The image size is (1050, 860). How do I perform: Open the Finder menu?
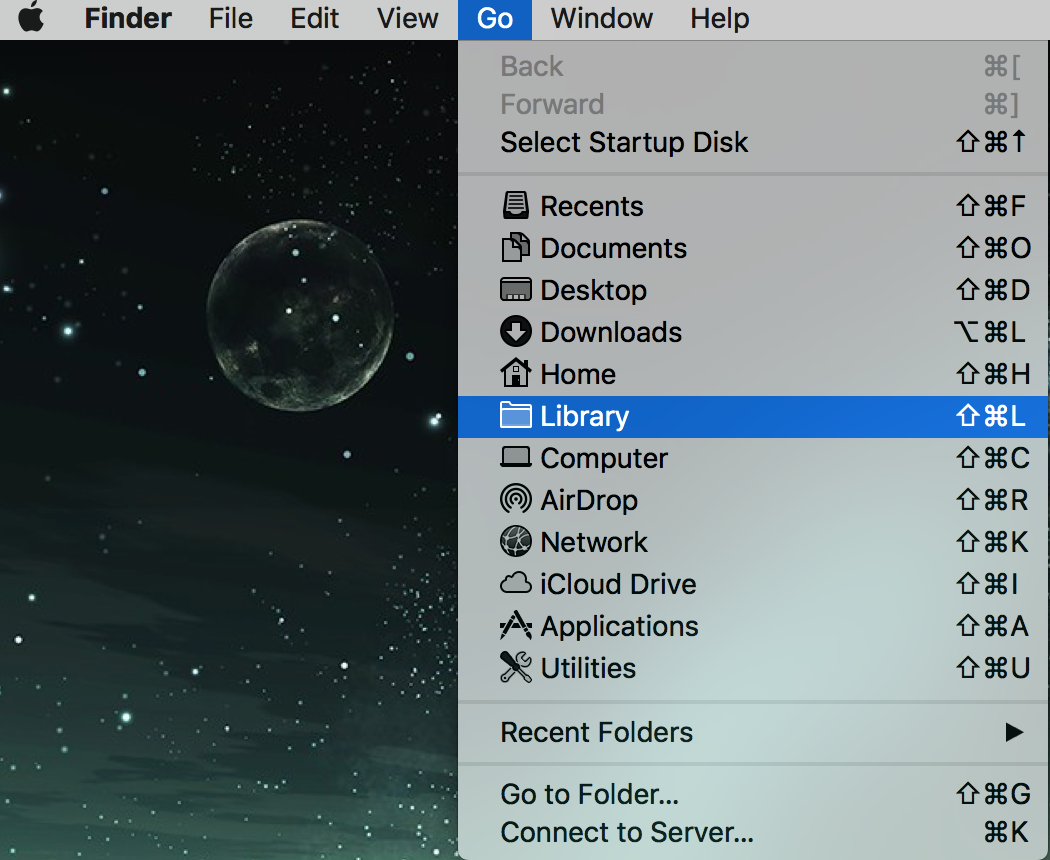click(x=128, y=18)
